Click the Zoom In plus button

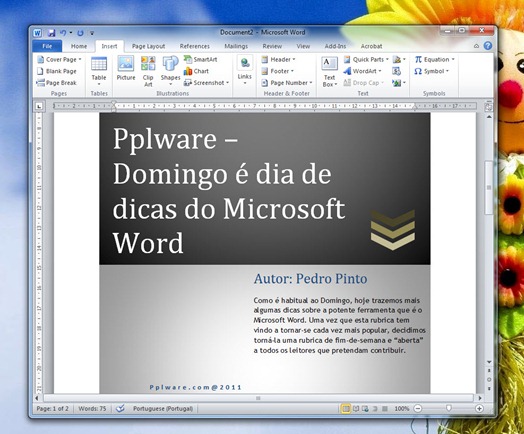(479, 409)
